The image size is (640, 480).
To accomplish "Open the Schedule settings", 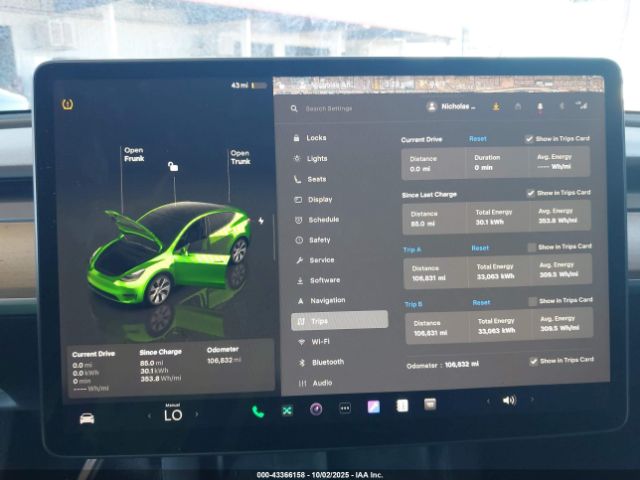I will point(317,220).
